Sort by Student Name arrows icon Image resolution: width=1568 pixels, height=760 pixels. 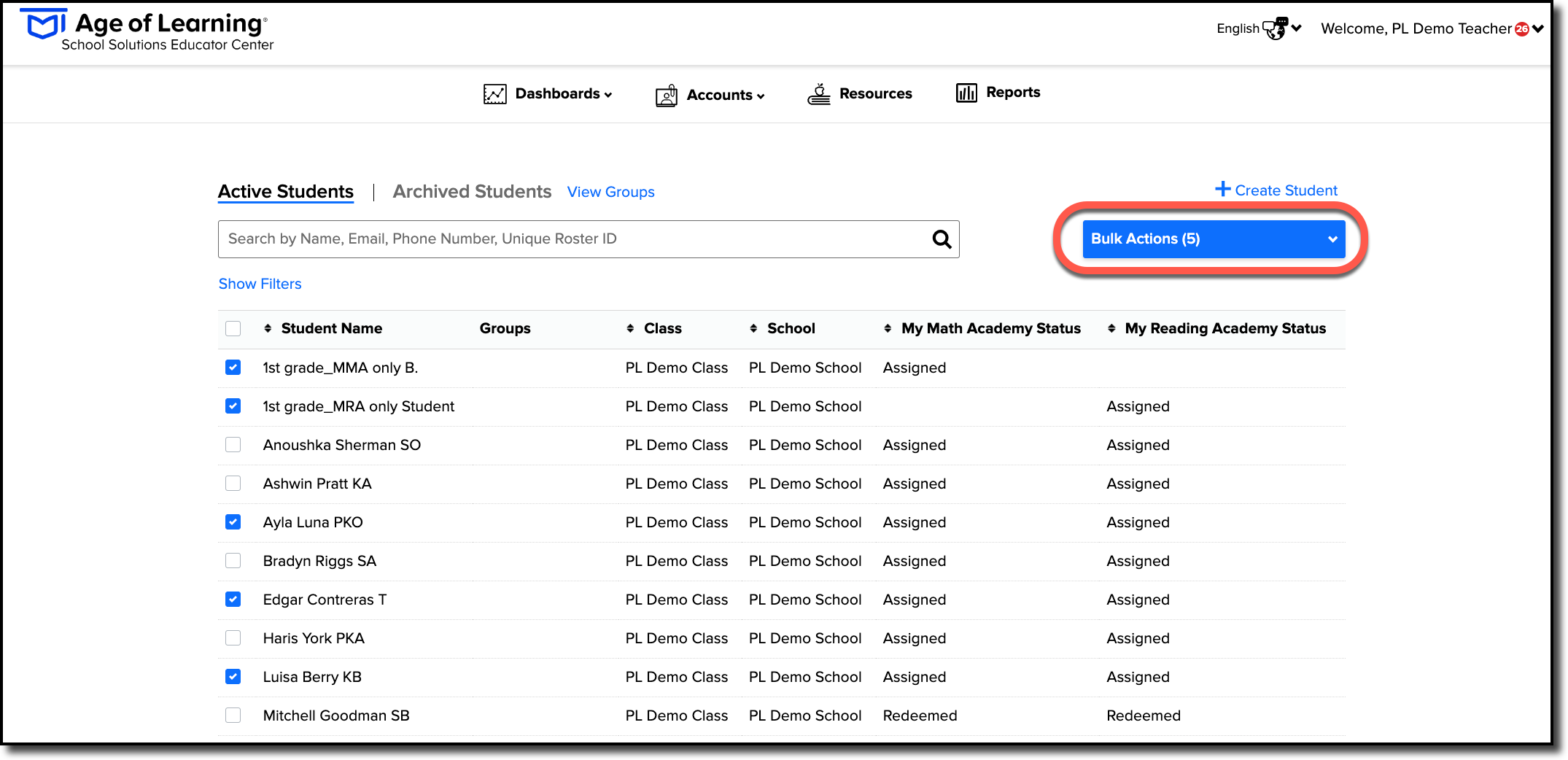pos(268,328)
